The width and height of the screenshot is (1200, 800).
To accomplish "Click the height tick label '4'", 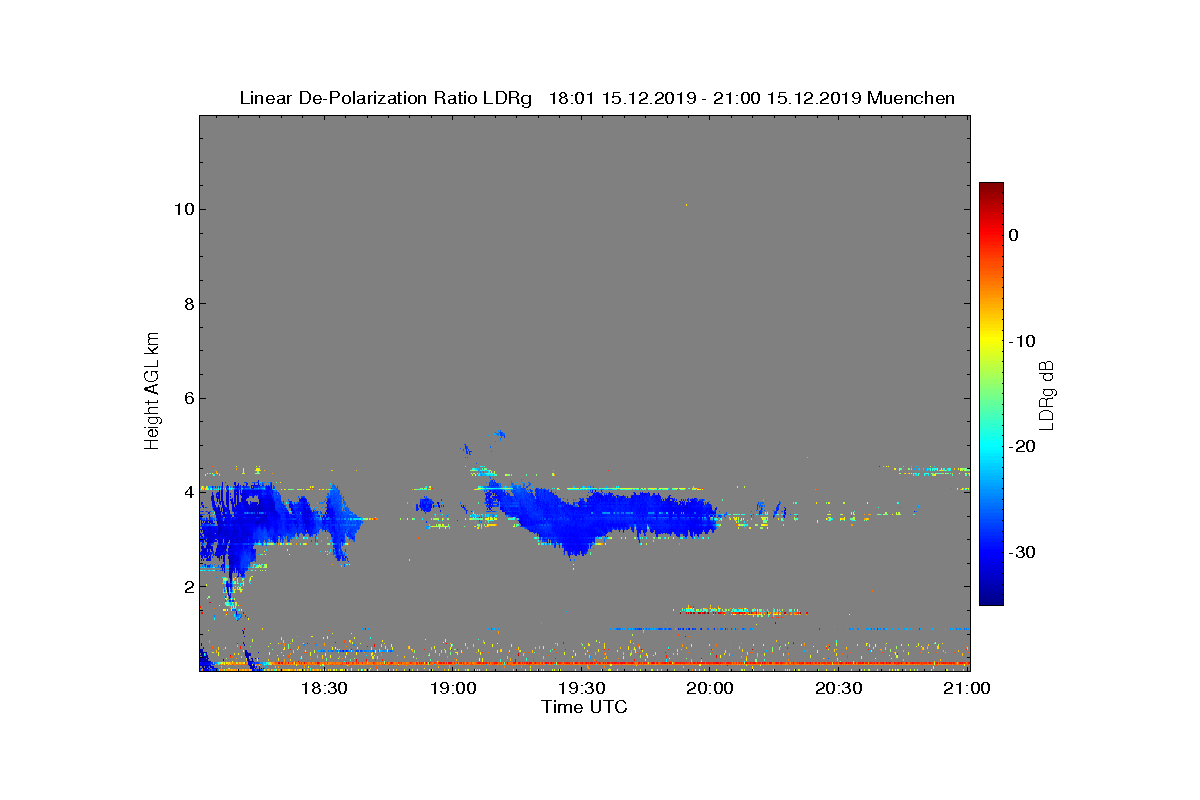I will [x=187, y=492].
